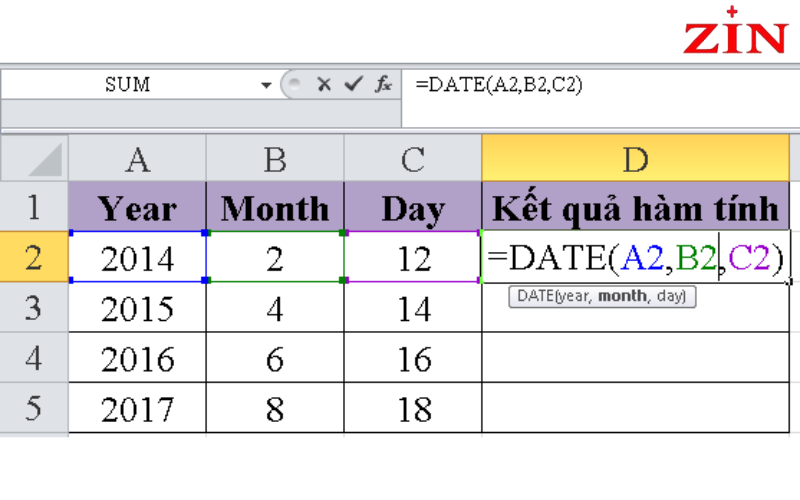The height and width of the screenshot is (500, 800).
Task: Click the formula bar text =DATE(A2,B2,C2)
Action: coord(498,84)
